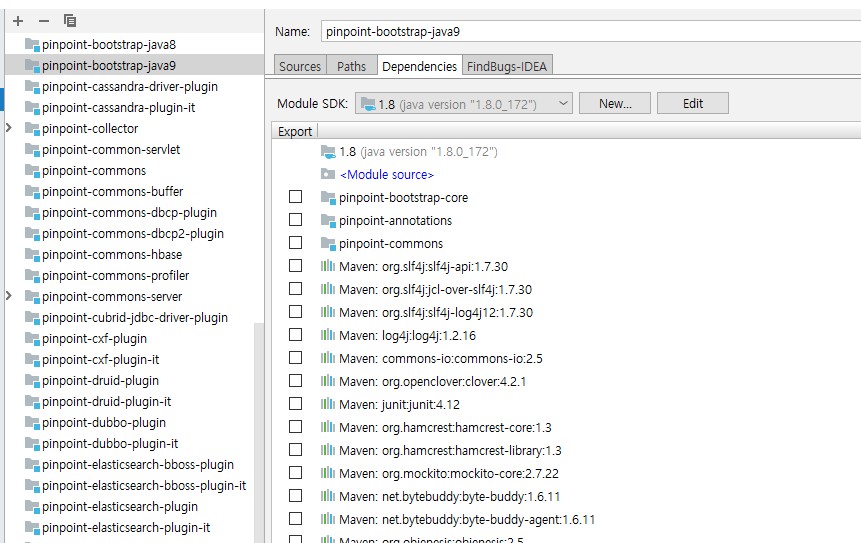
Task: Toggle export checkbox for pinpoint-commons dependency
Action: [295, 243]
